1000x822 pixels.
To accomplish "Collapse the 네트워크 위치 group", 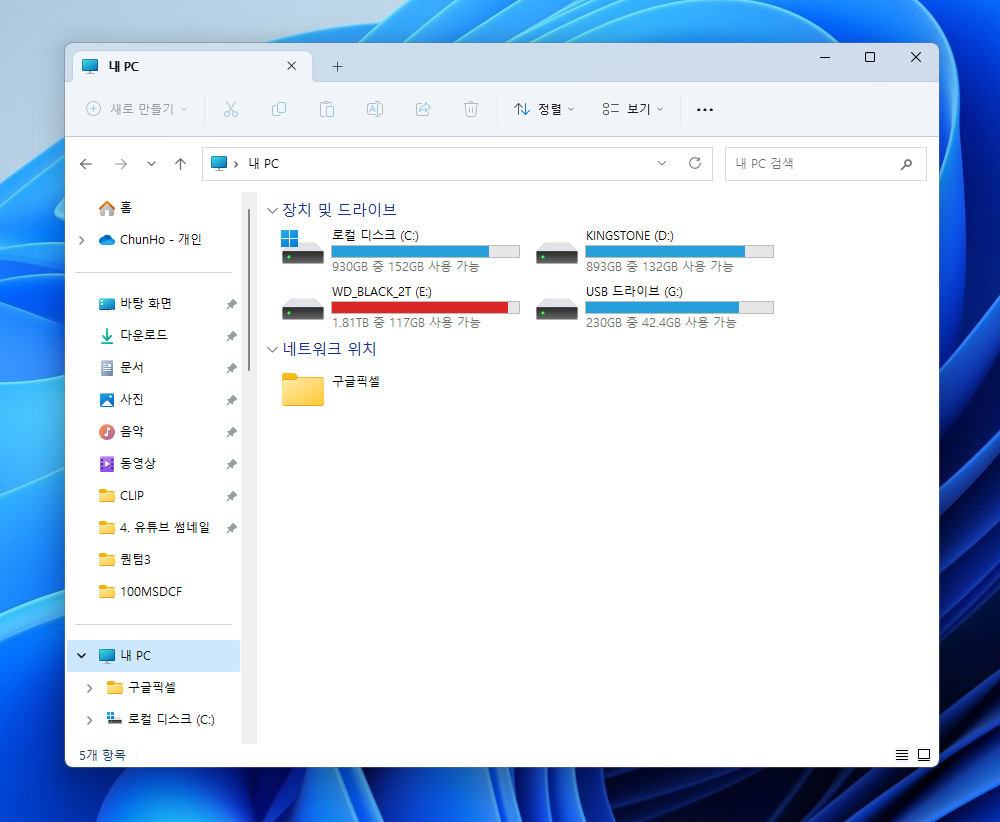I will point(272,349).
